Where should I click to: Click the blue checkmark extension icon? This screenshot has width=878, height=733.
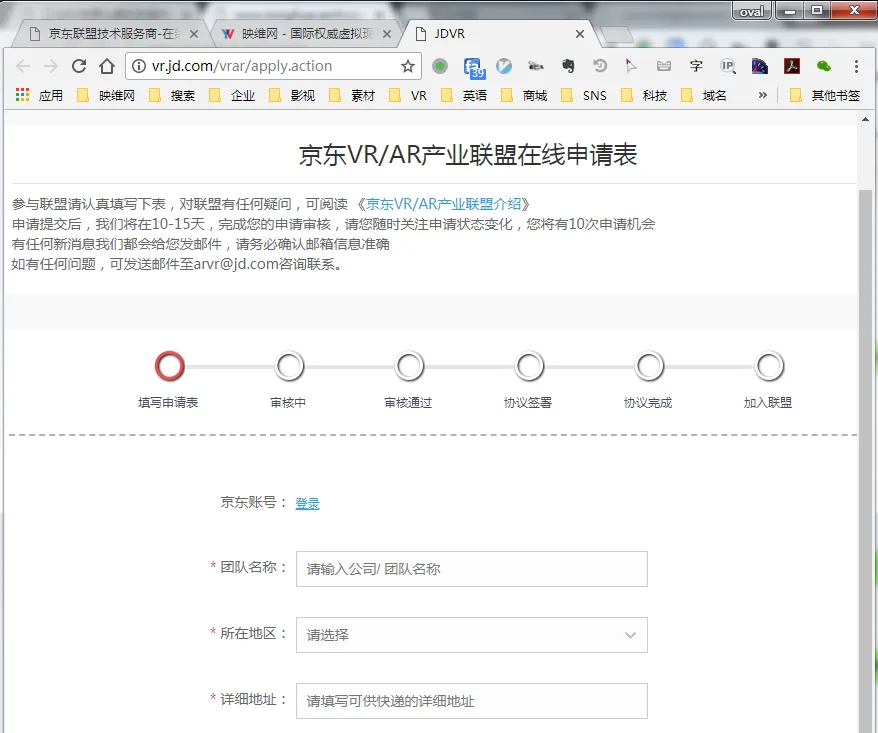[504, 66]
